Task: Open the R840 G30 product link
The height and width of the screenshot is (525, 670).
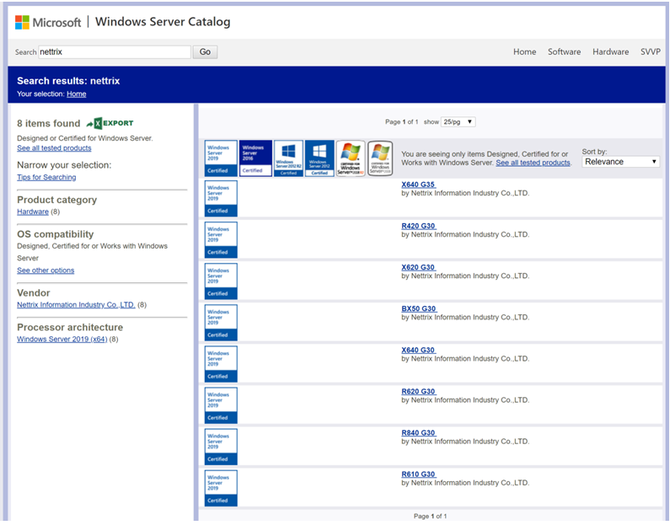Action: [418, 433]
